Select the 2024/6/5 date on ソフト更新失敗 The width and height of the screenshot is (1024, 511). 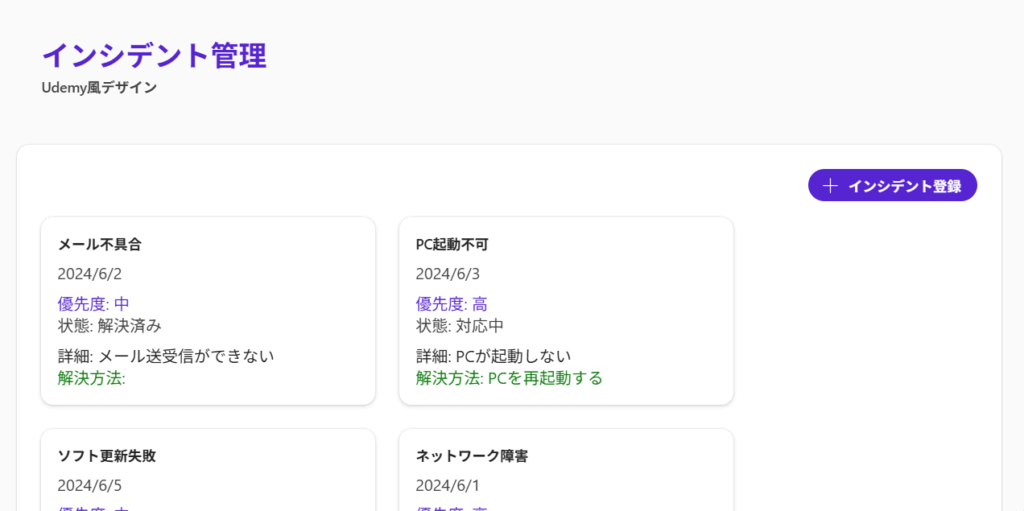(x=90, y=486)
